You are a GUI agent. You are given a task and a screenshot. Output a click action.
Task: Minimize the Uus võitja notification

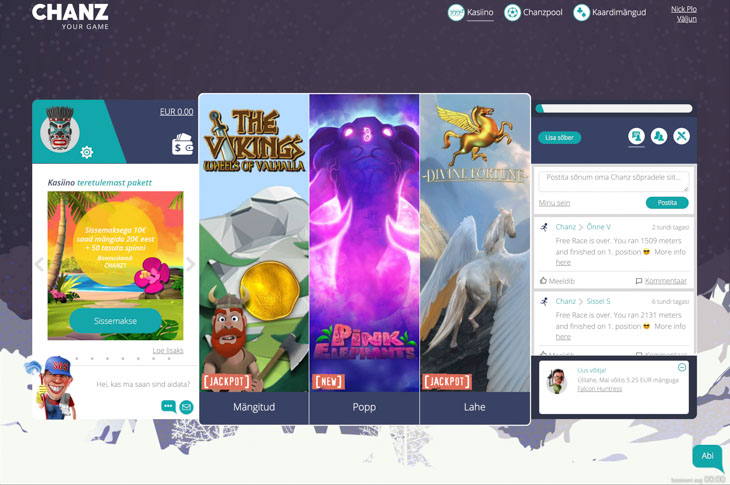(682, 368)
